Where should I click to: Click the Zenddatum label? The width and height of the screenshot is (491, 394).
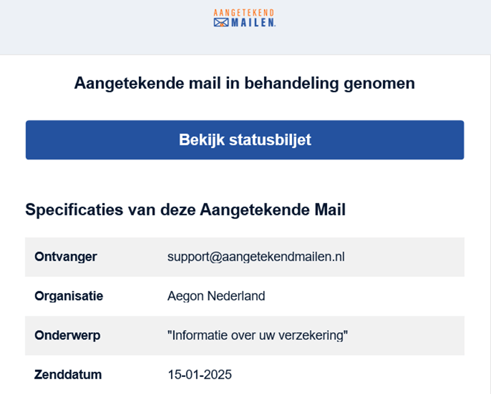(68, 375)
